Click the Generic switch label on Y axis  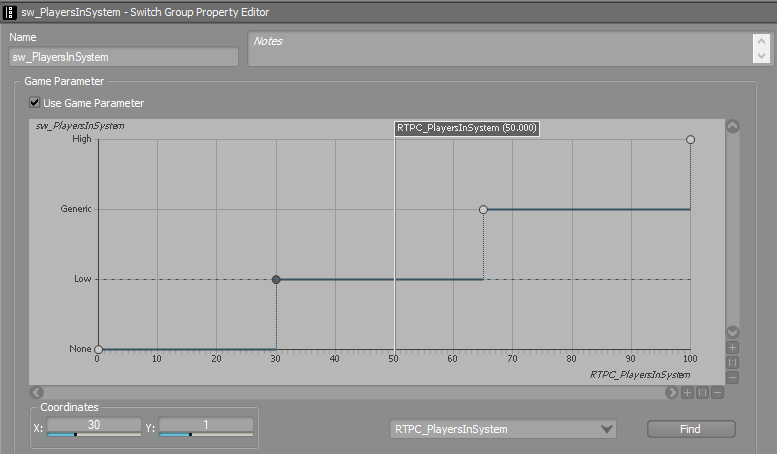click(x=76, y=209)
